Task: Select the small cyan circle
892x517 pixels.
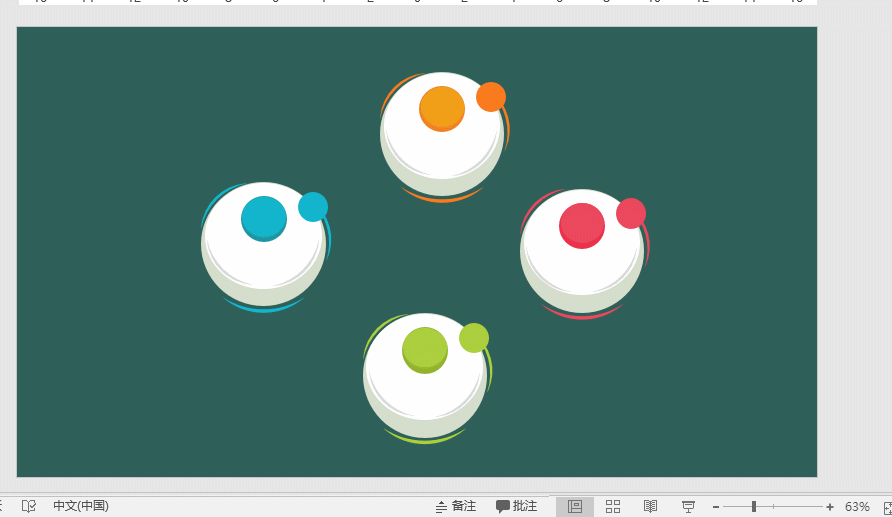Action: tap(313, 207)
